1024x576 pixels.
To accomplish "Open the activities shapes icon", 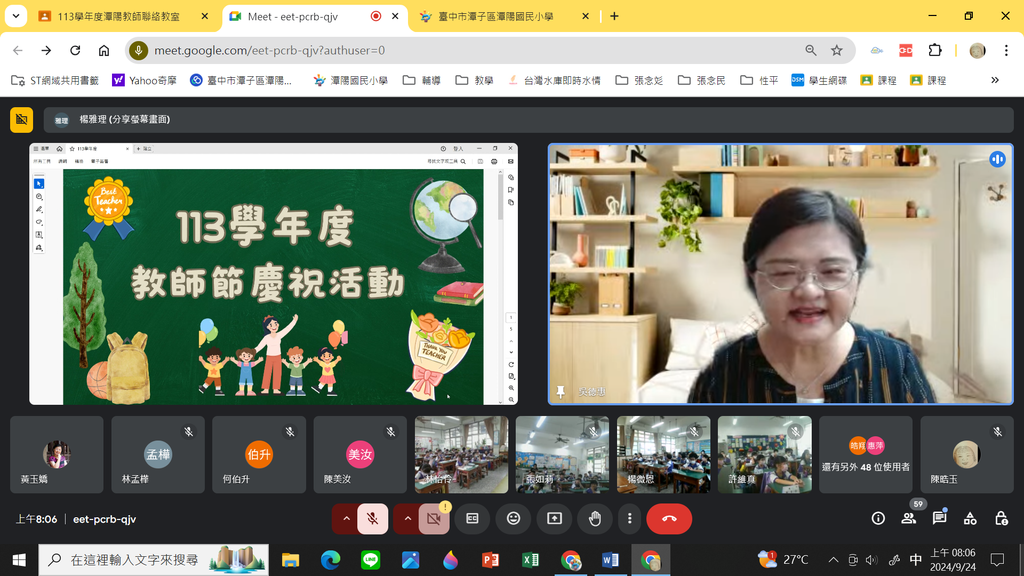I will (970, 519).
